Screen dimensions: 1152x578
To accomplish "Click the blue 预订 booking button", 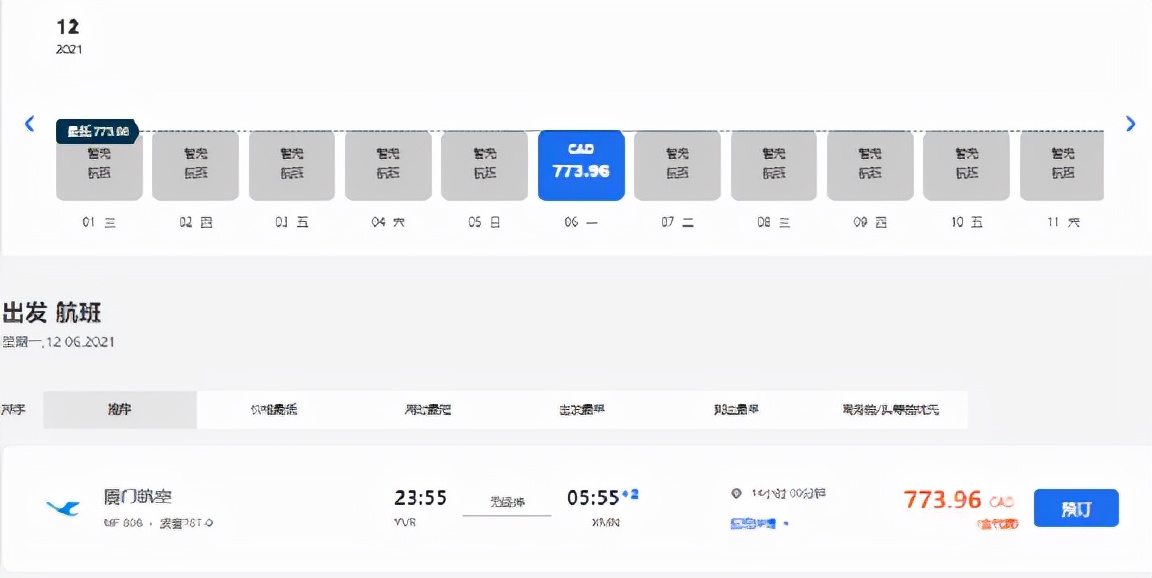I will click(x=1076, y=508).
